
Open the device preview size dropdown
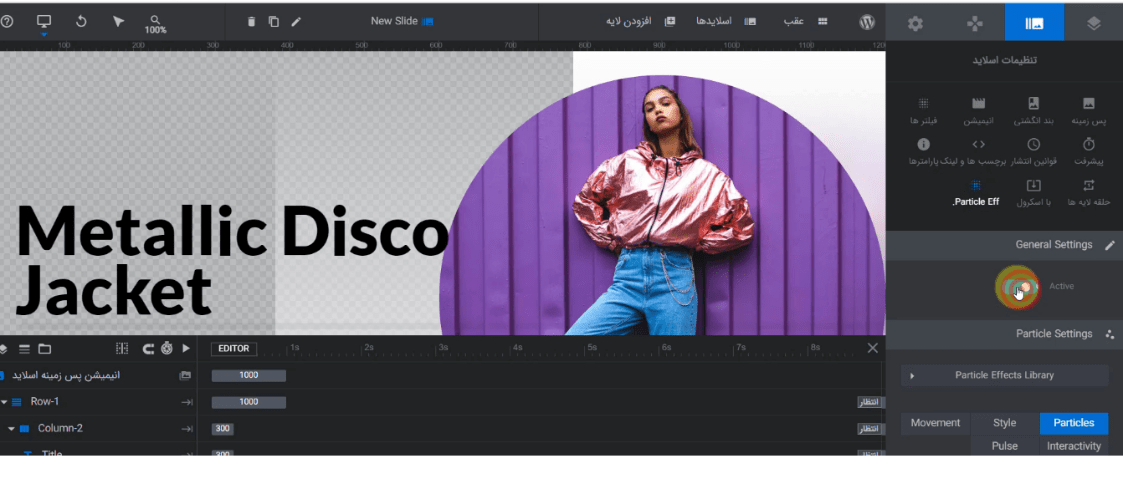point(43,24)
